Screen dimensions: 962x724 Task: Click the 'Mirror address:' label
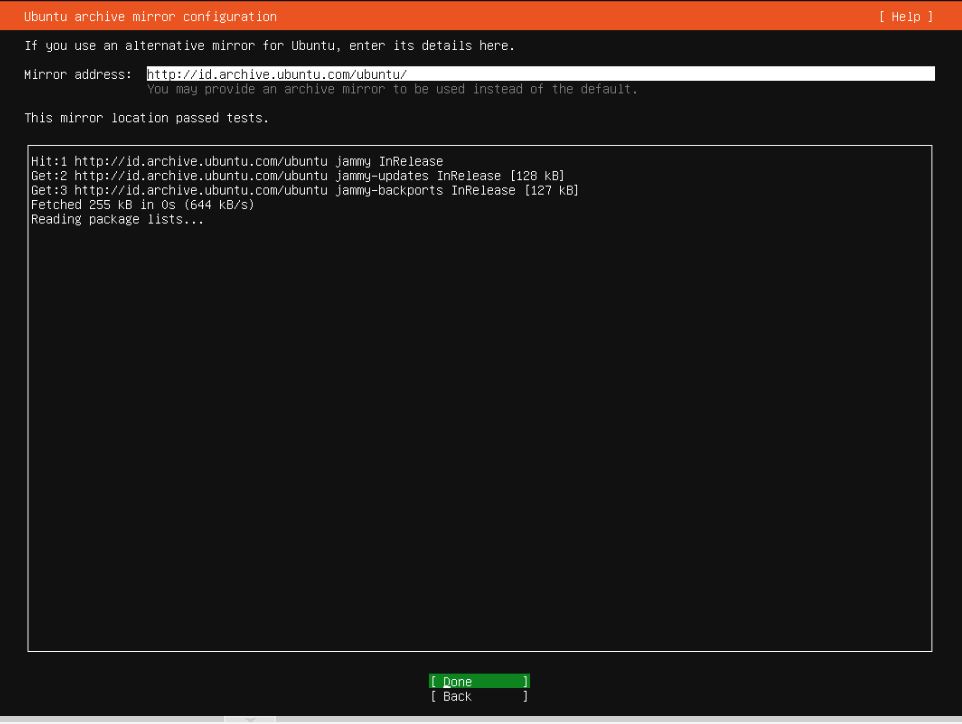[78, 75]
